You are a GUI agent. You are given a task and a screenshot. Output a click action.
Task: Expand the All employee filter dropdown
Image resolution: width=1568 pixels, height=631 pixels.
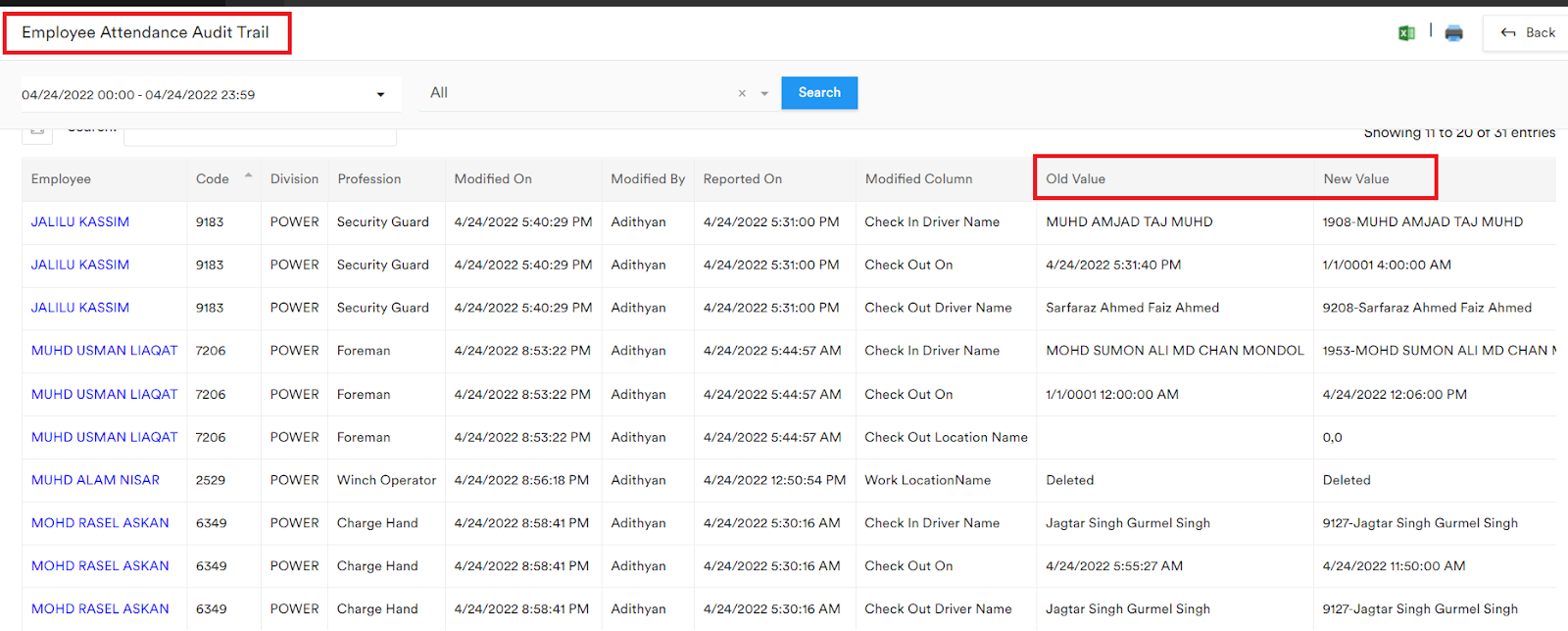[764, 94]
